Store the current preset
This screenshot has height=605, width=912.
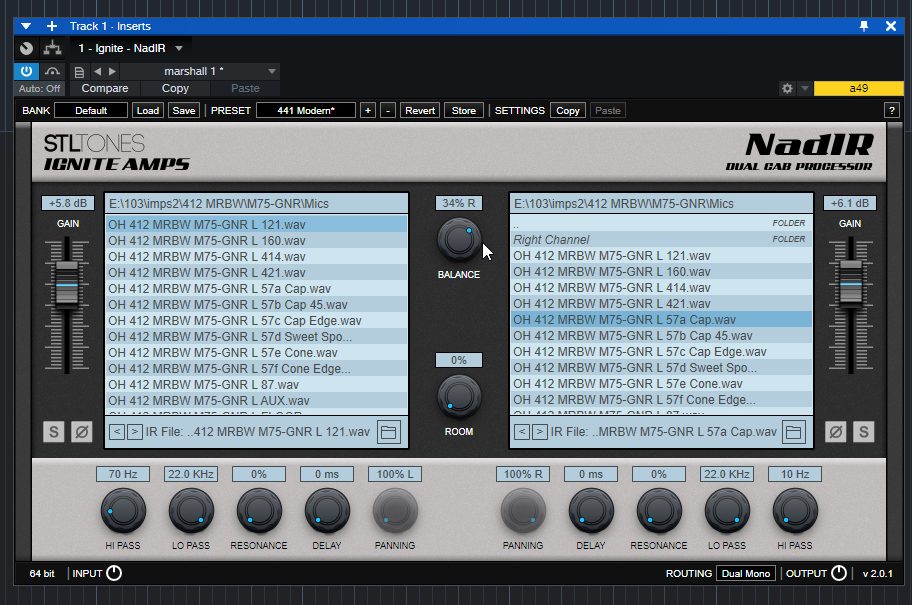(x=464, y=111)
